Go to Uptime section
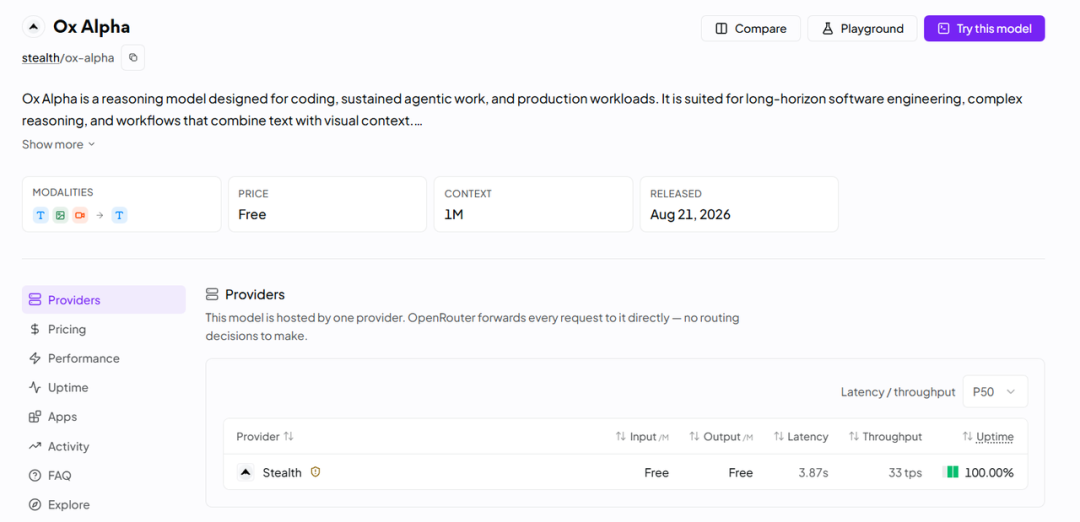1080x522 pixels. point(59,388)
